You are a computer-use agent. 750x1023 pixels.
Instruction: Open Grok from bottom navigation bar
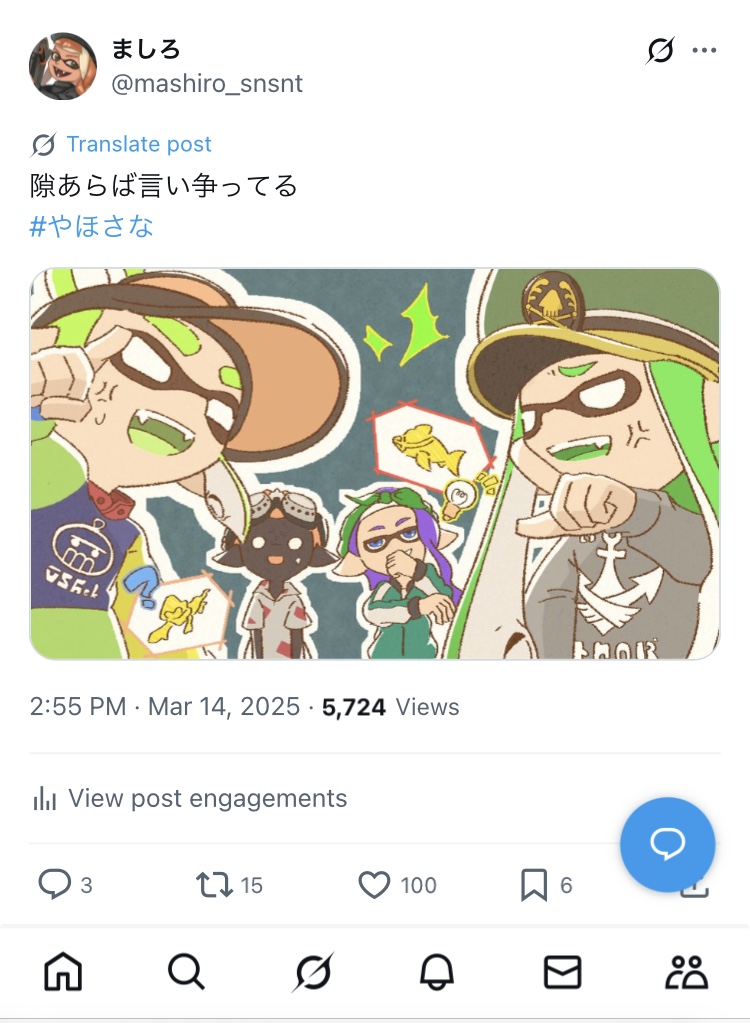(x=312, y=972)
